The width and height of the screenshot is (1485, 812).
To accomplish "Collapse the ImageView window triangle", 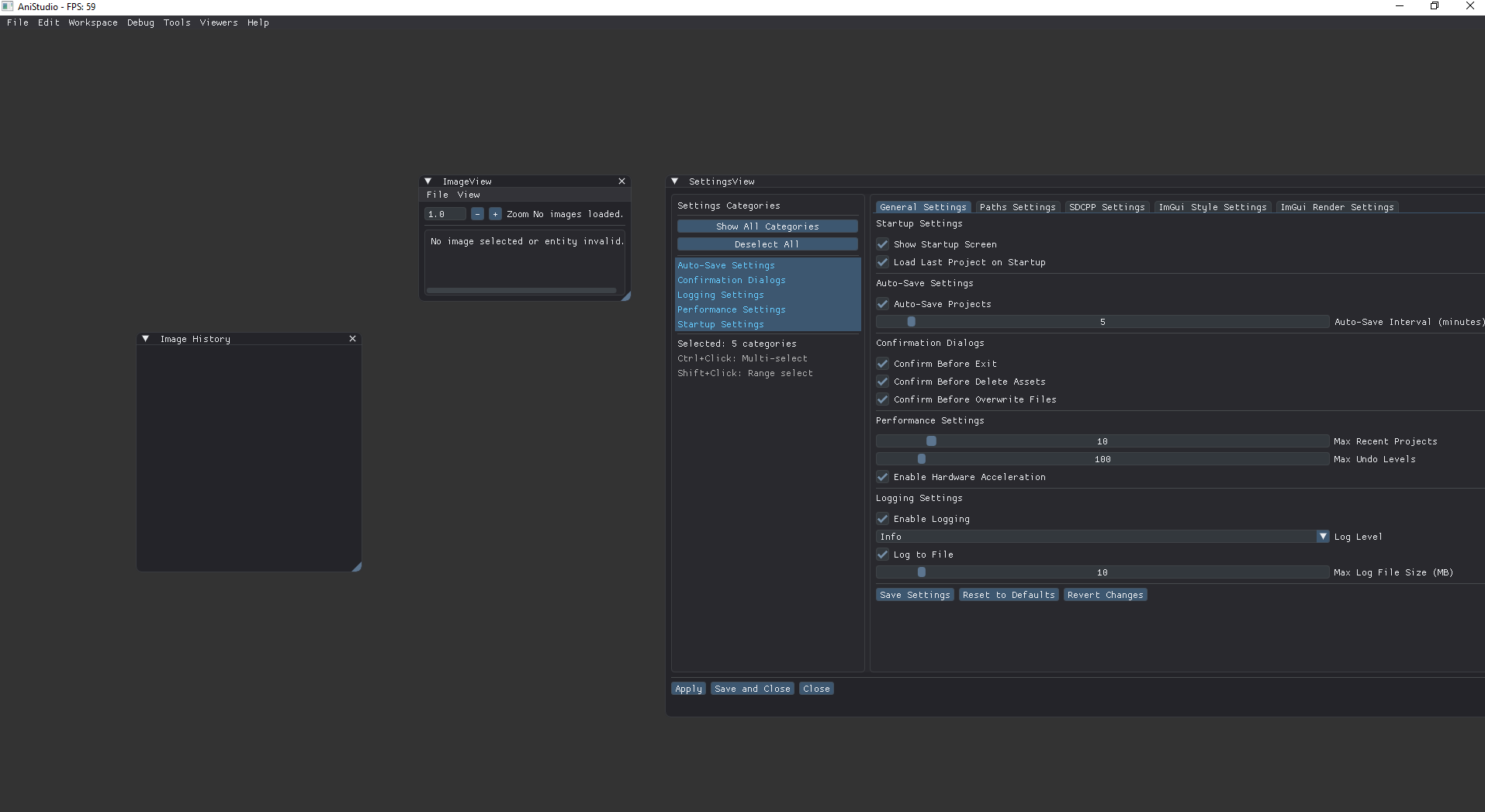I will pyautogui.click(x=428, y=181).
